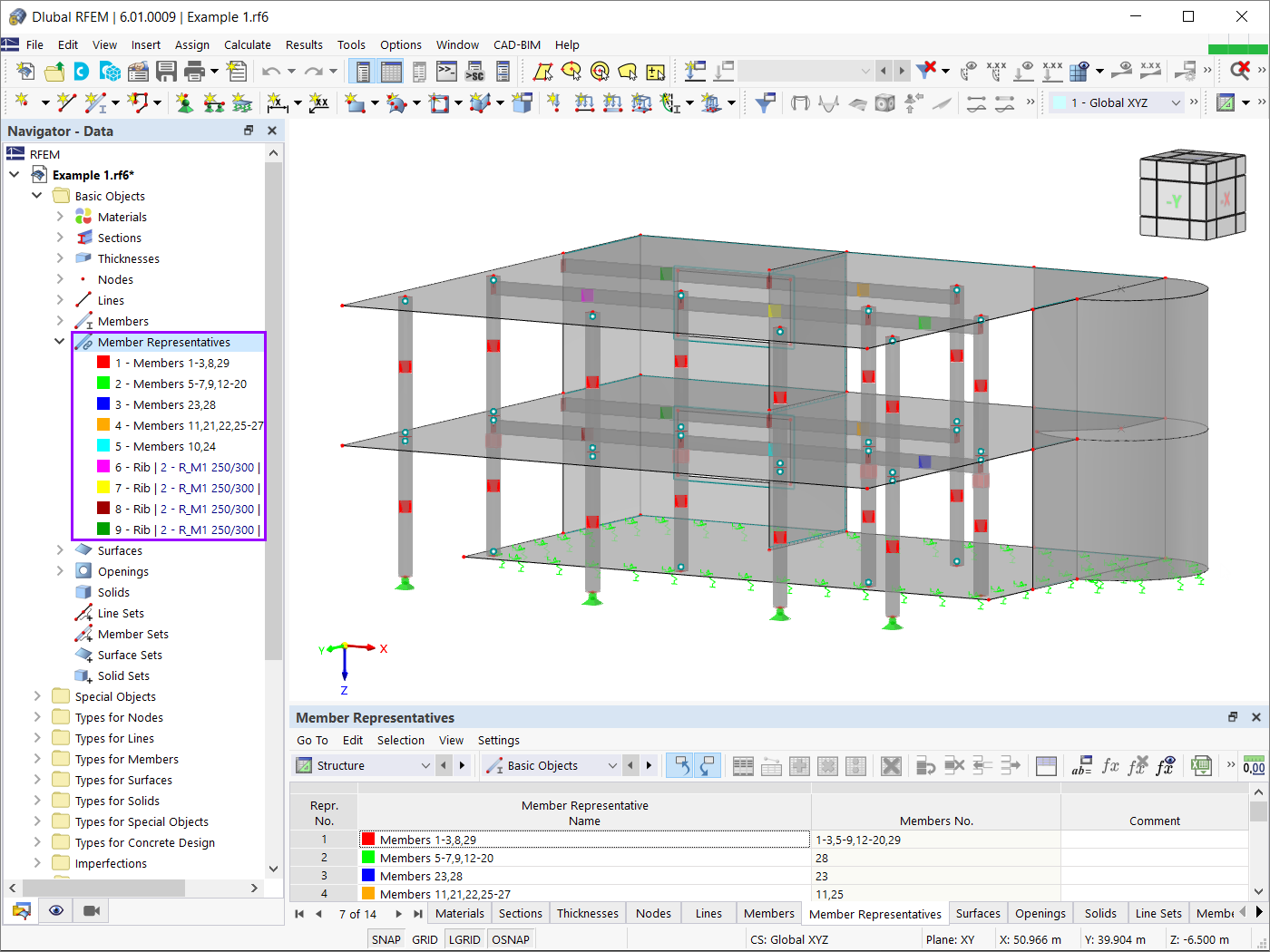Toggle SNAP in the status bar
This screenshot has width=1270, height=952.
(x=386, y=939)
